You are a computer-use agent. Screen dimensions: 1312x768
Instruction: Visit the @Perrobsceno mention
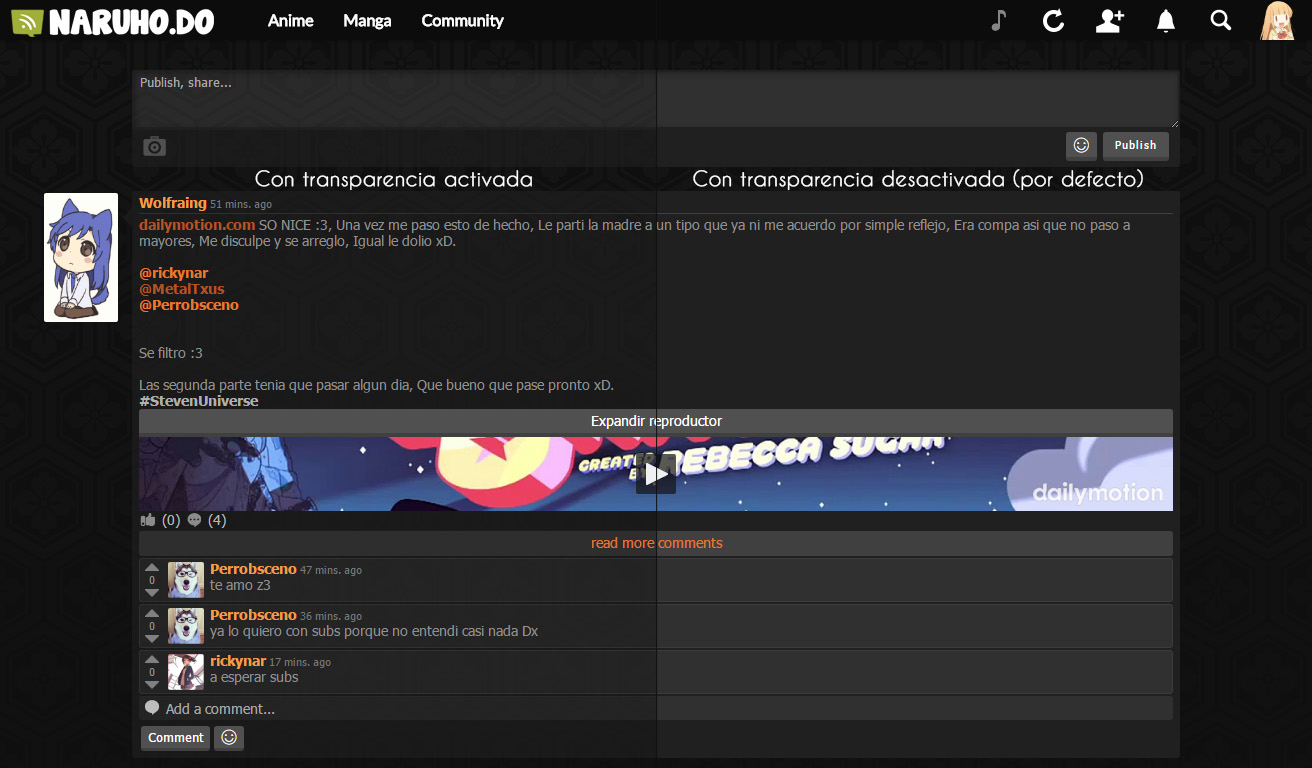[189, 305]
